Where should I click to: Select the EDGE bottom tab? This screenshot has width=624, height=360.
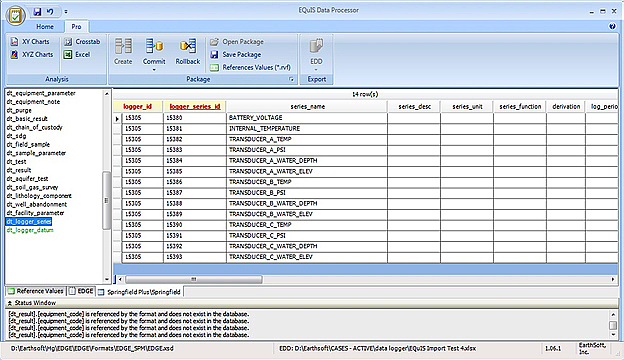pos(82,291)
